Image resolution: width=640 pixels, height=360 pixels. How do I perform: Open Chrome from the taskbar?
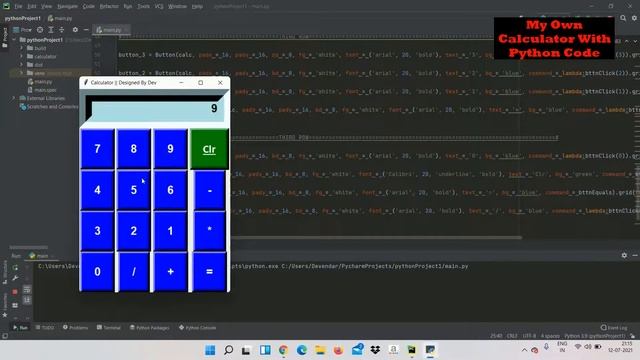(x=283, y=350)
